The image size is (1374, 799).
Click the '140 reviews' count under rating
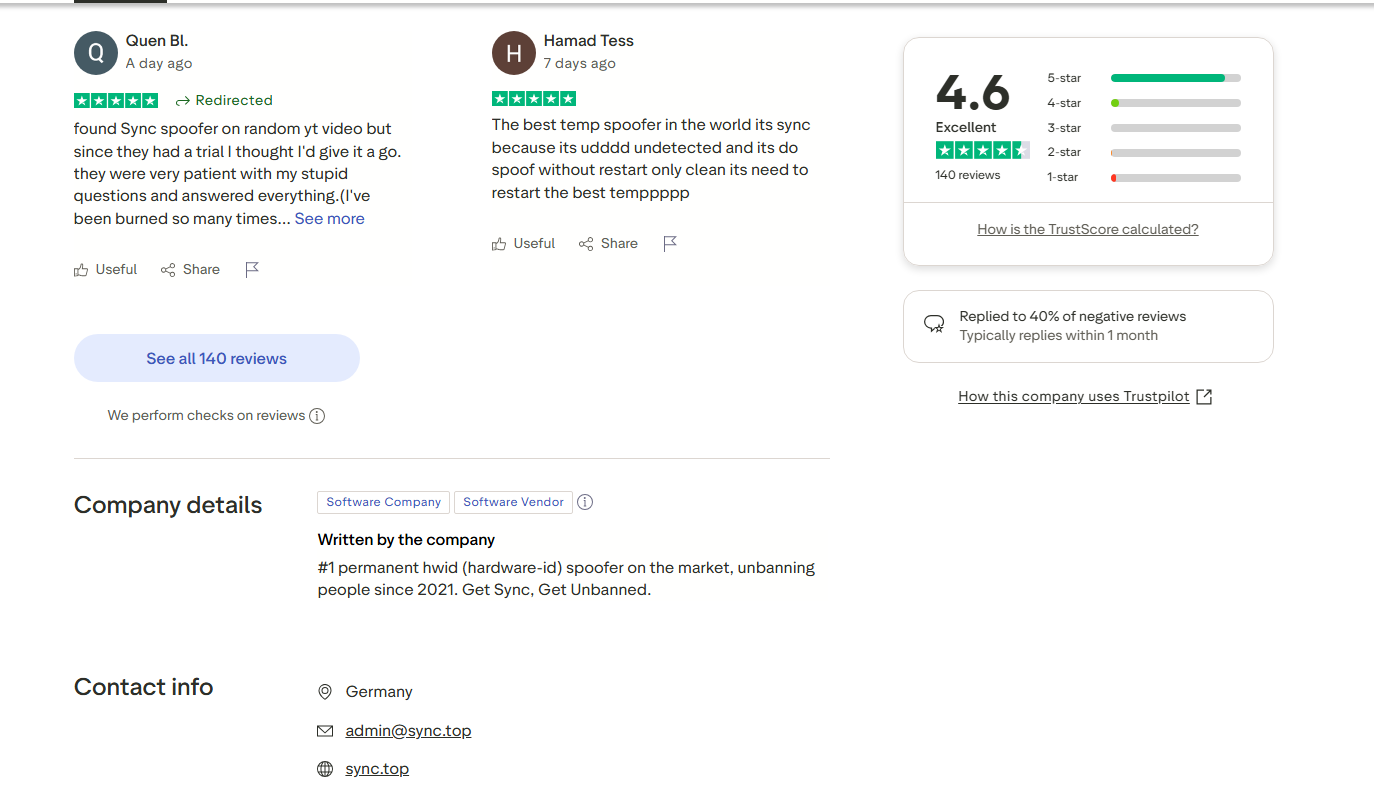coord(968,176)
